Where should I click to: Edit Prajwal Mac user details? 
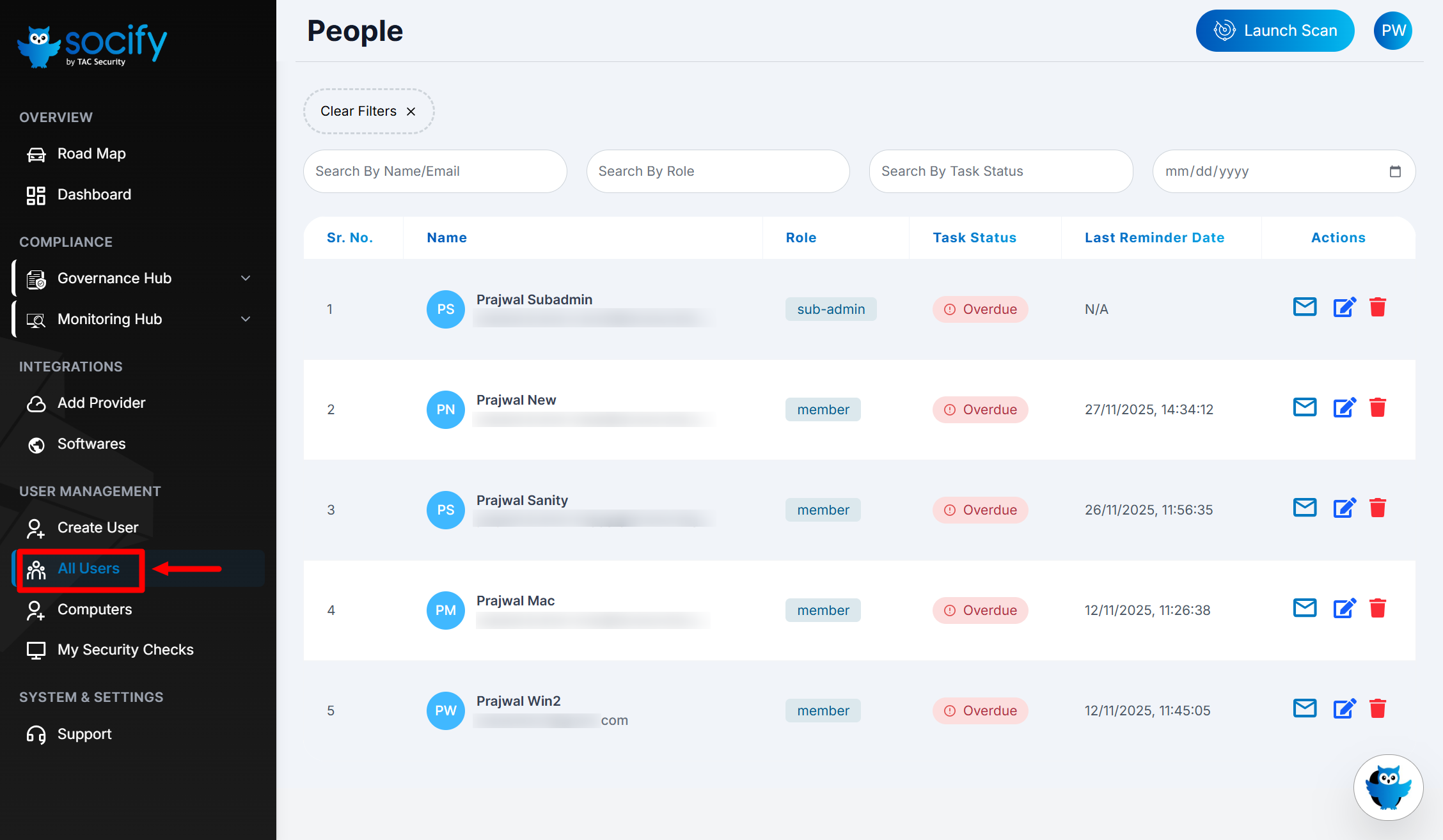click(x=1344, y=609)
